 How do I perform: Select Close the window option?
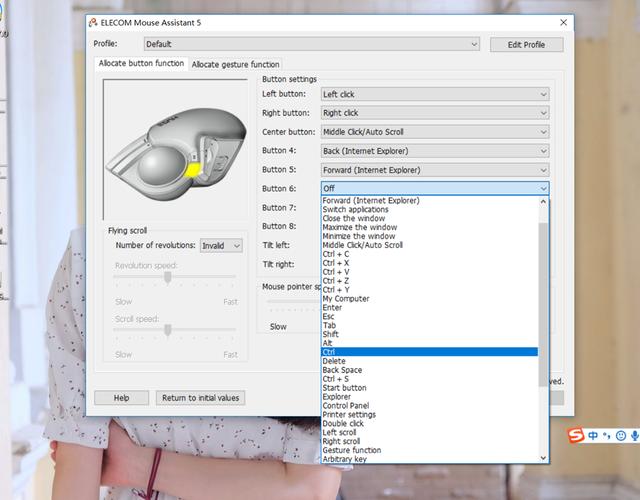coord(430,218)
